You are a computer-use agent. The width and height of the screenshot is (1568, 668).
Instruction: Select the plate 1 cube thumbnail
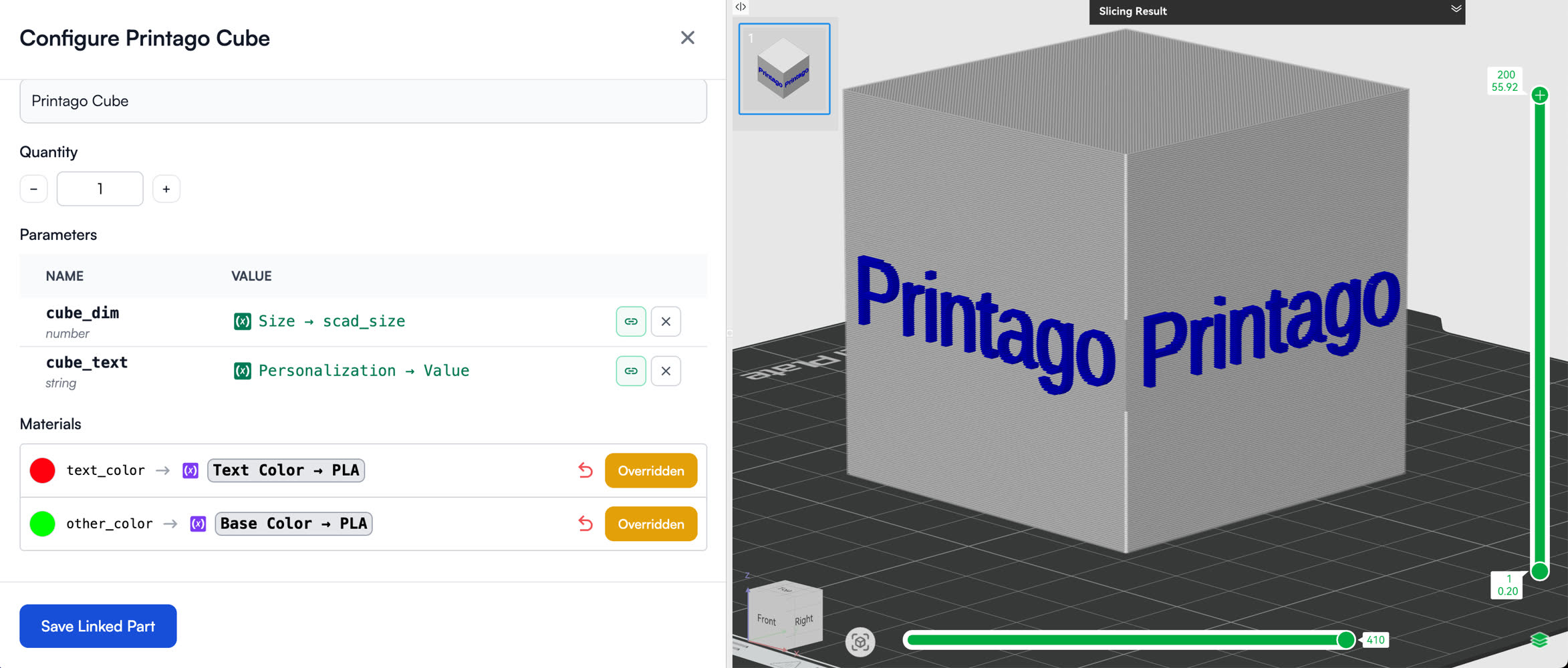point(784,69)
